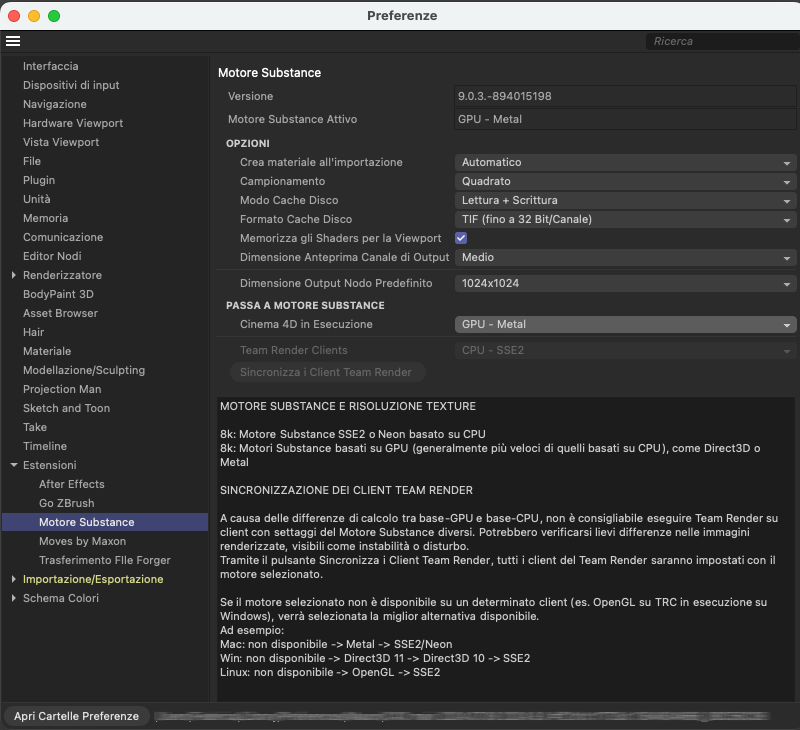Click the Versione value field
Image resolution: width=800 pixels, height=730 pixels.
(625, 96)
